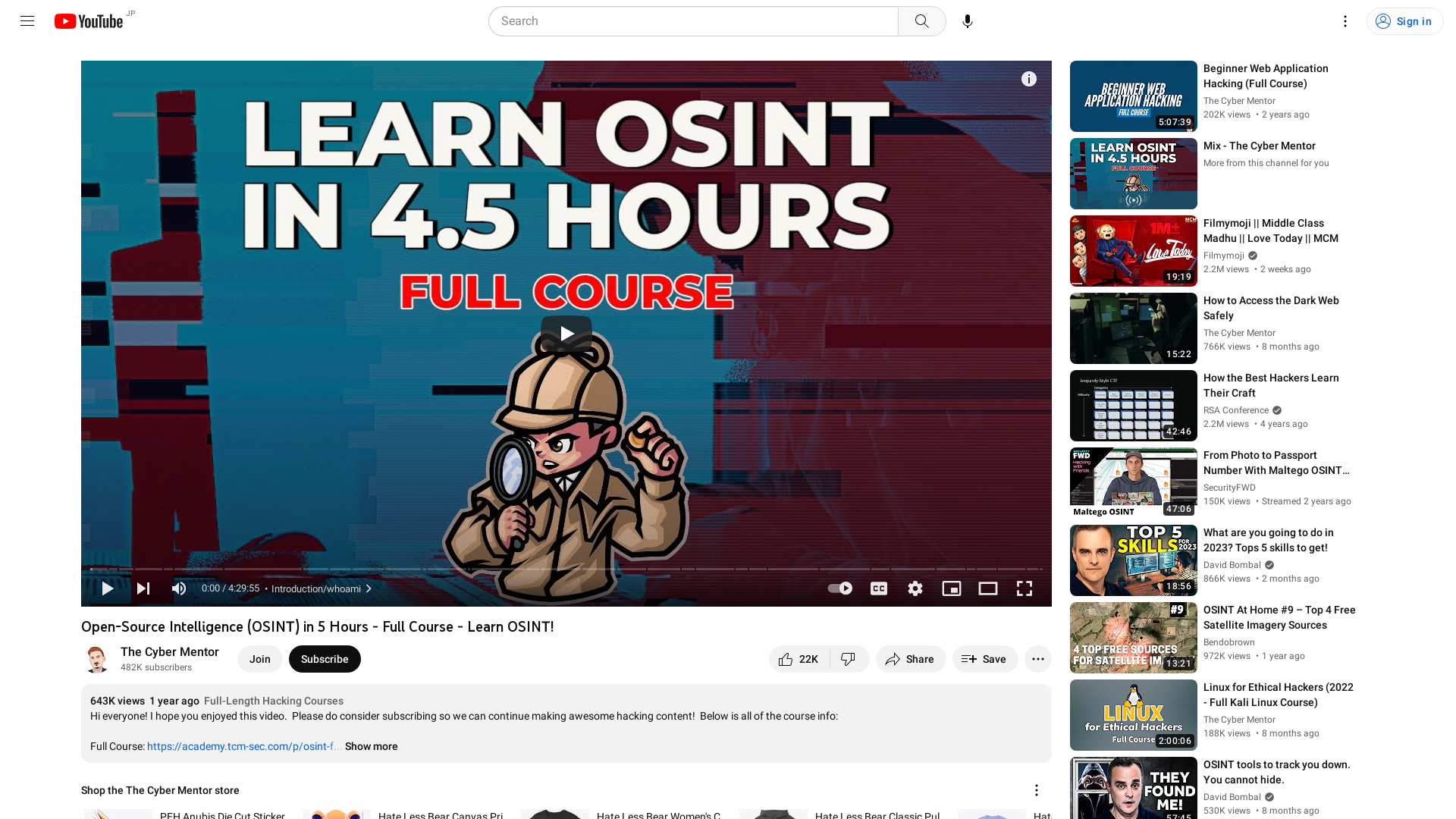The height and width of the screenshot is (819, 1456).
Task: Mute the video volume
Action: (x=179, y=588)
